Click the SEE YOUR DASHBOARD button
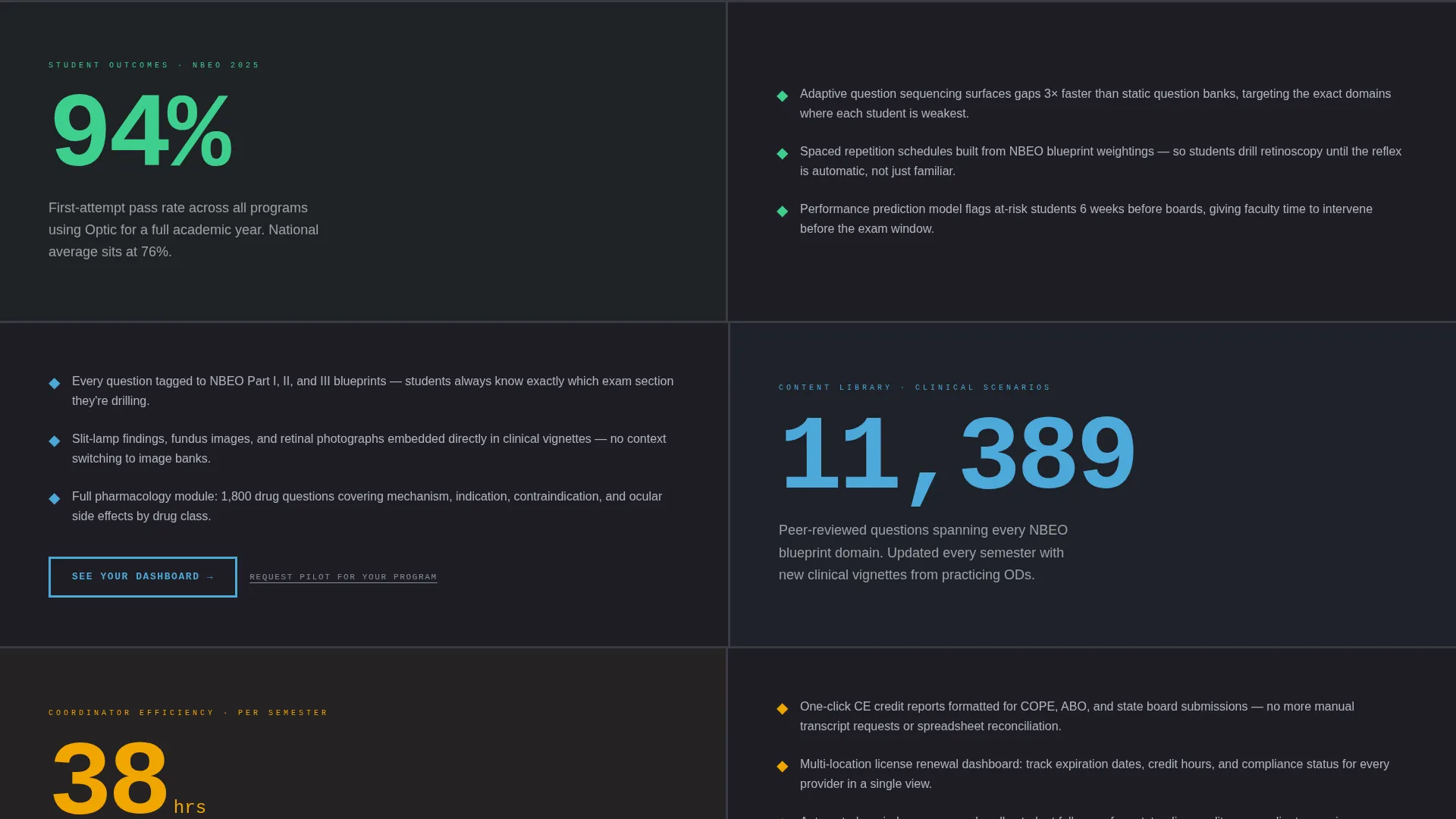 [x=143, y=577]
